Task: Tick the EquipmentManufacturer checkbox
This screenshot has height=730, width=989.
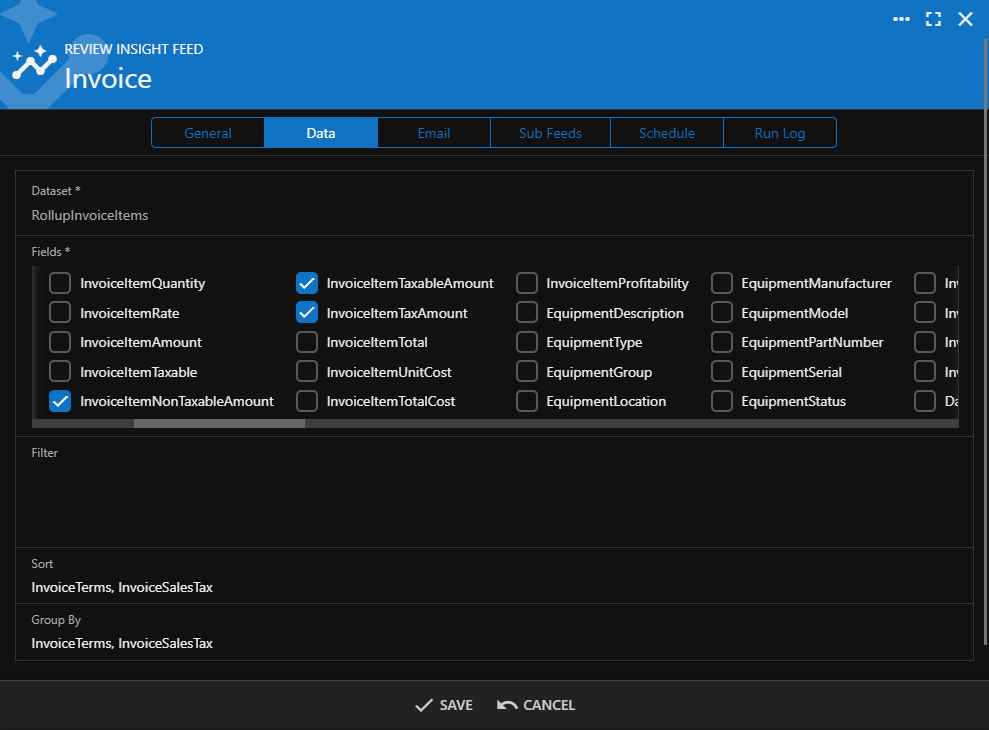Action: (722, 283)
